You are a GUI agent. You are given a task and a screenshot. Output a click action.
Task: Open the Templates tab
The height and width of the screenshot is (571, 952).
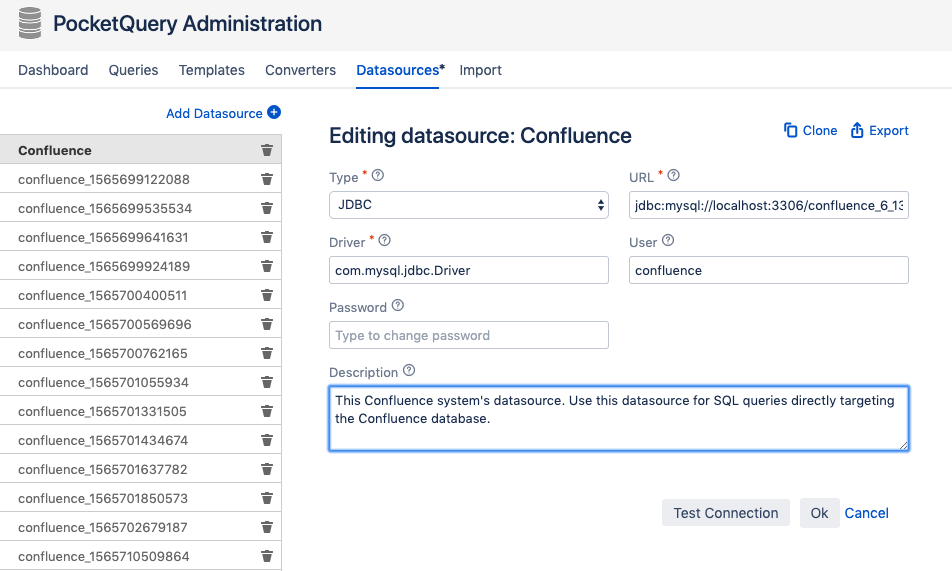(x=212, y=70)
